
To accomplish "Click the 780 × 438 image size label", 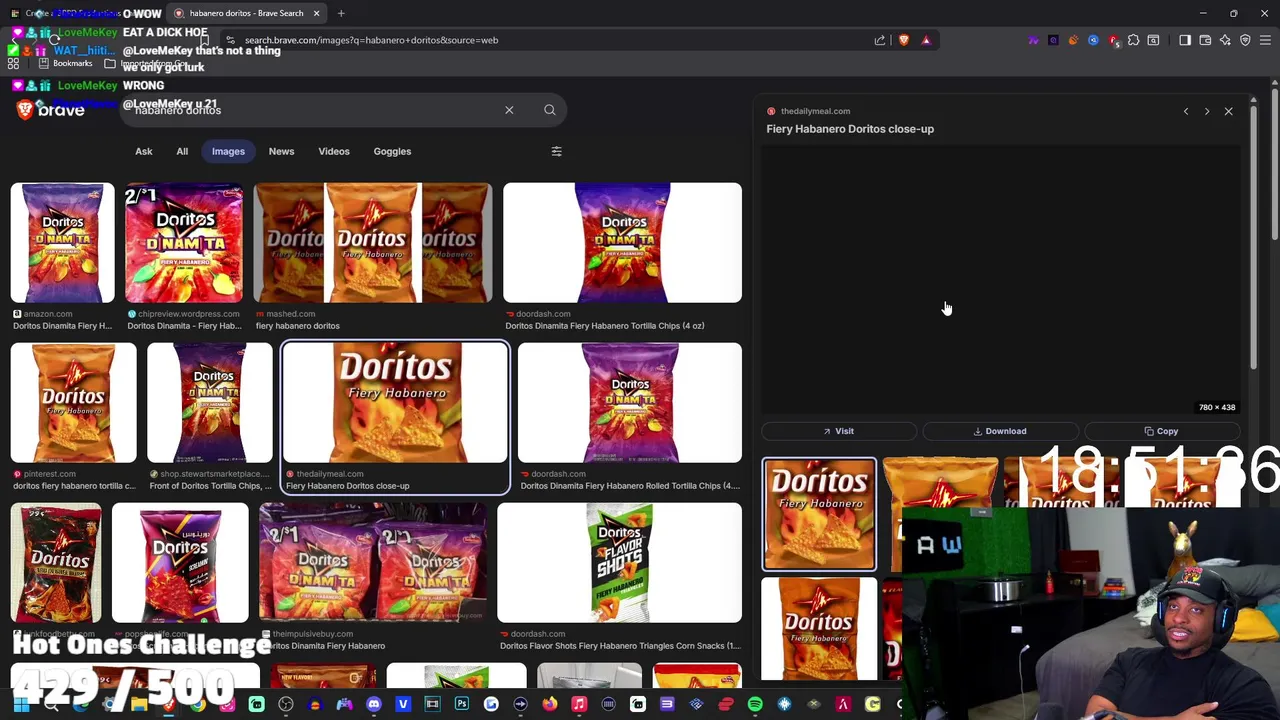I will tap(1217, 408).
